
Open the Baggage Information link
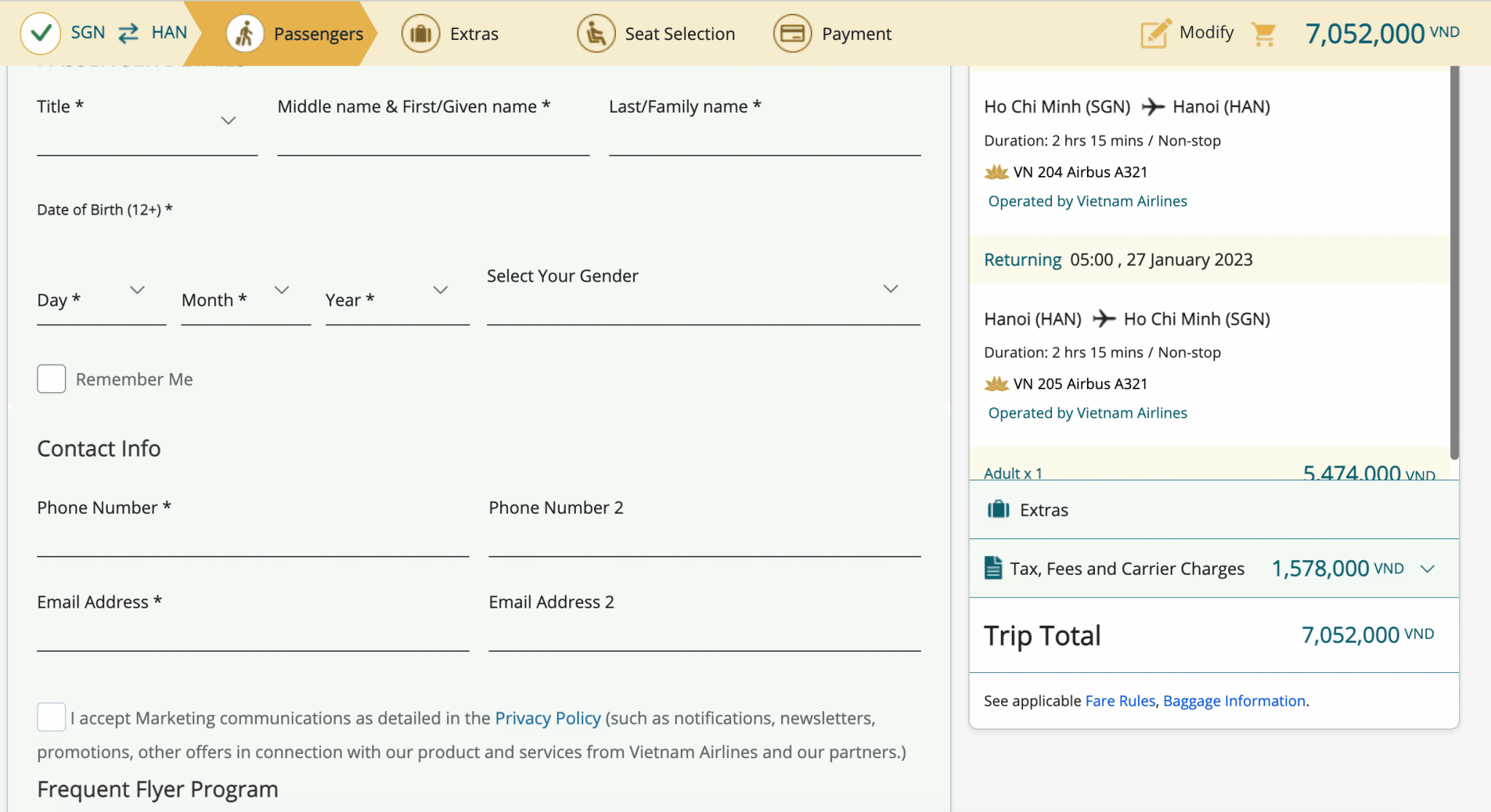(1234, 701)
